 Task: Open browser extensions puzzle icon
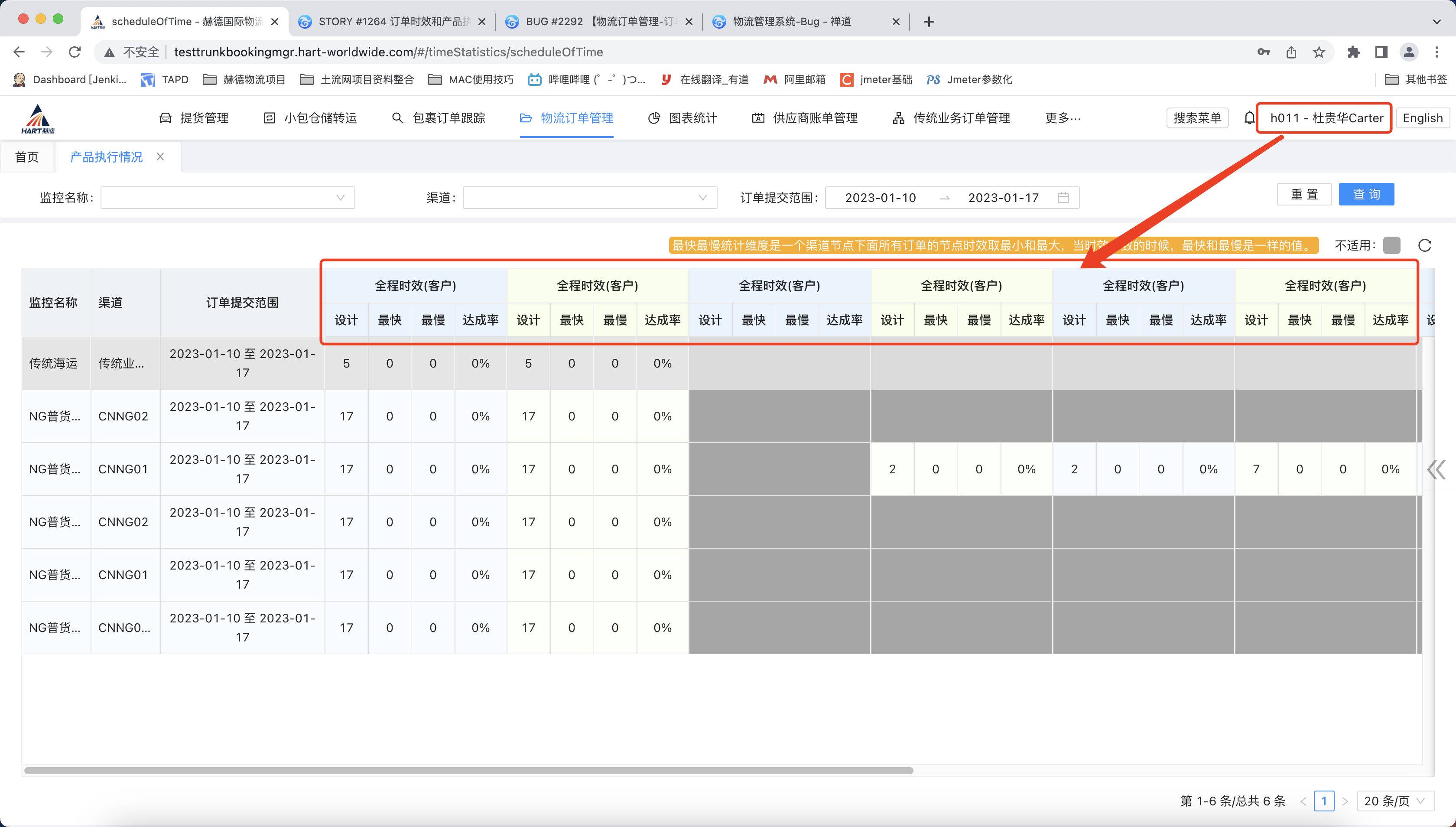click(1353, 52)
